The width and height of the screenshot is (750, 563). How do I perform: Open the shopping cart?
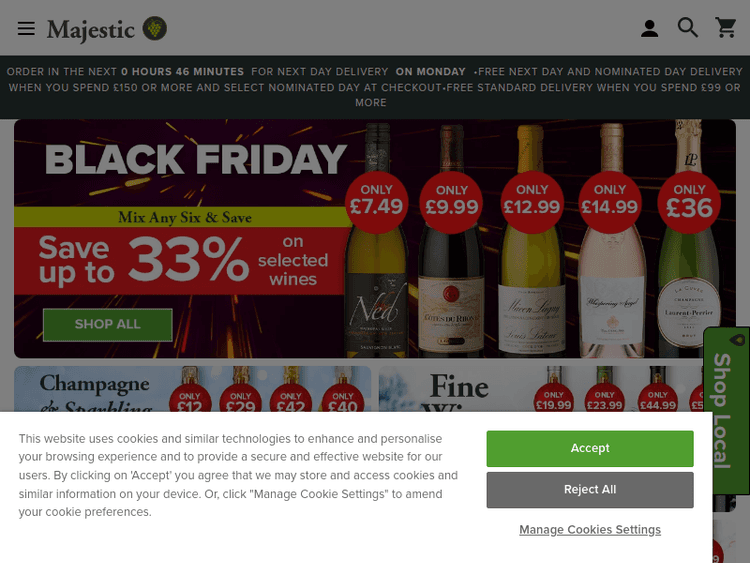(x=726, y=28)
